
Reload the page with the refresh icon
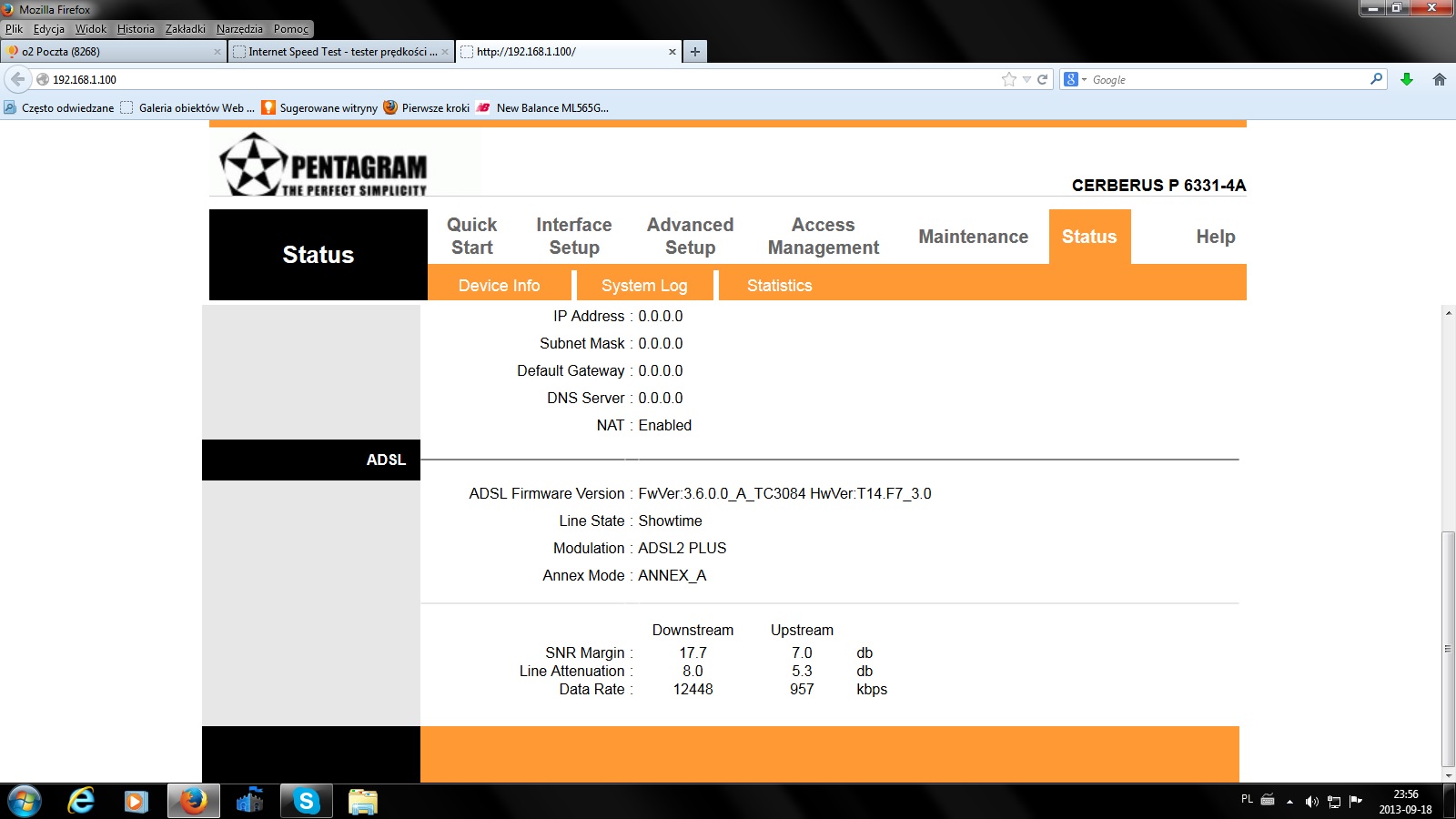pyautogui.click(x=1043, y=79)
